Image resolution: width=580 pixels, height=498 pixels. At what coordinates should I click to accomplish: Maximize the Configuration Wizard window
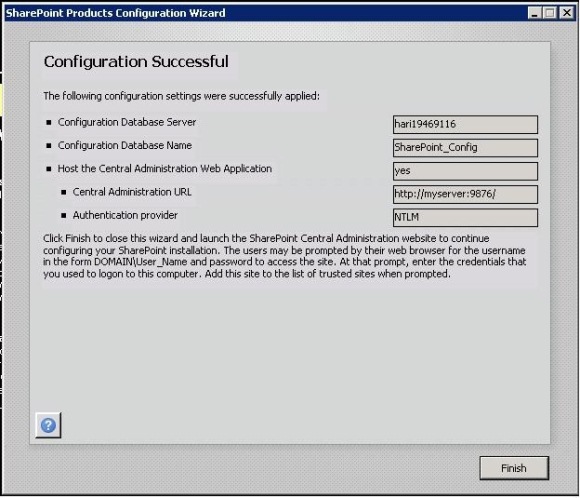point(550,13)
